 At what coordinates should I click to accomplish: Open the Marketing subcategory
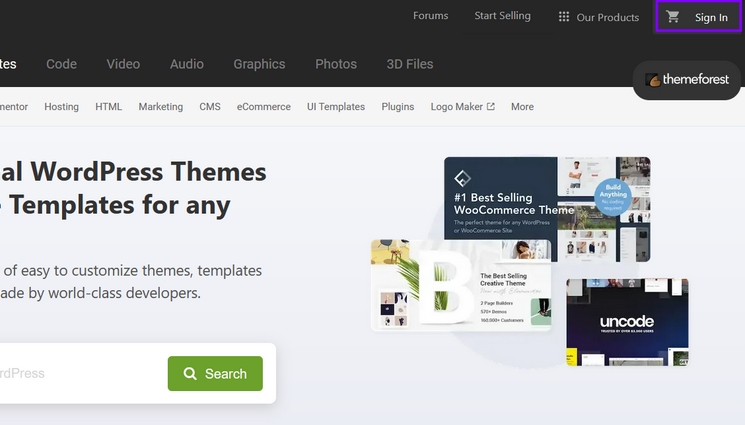[161, 107]
